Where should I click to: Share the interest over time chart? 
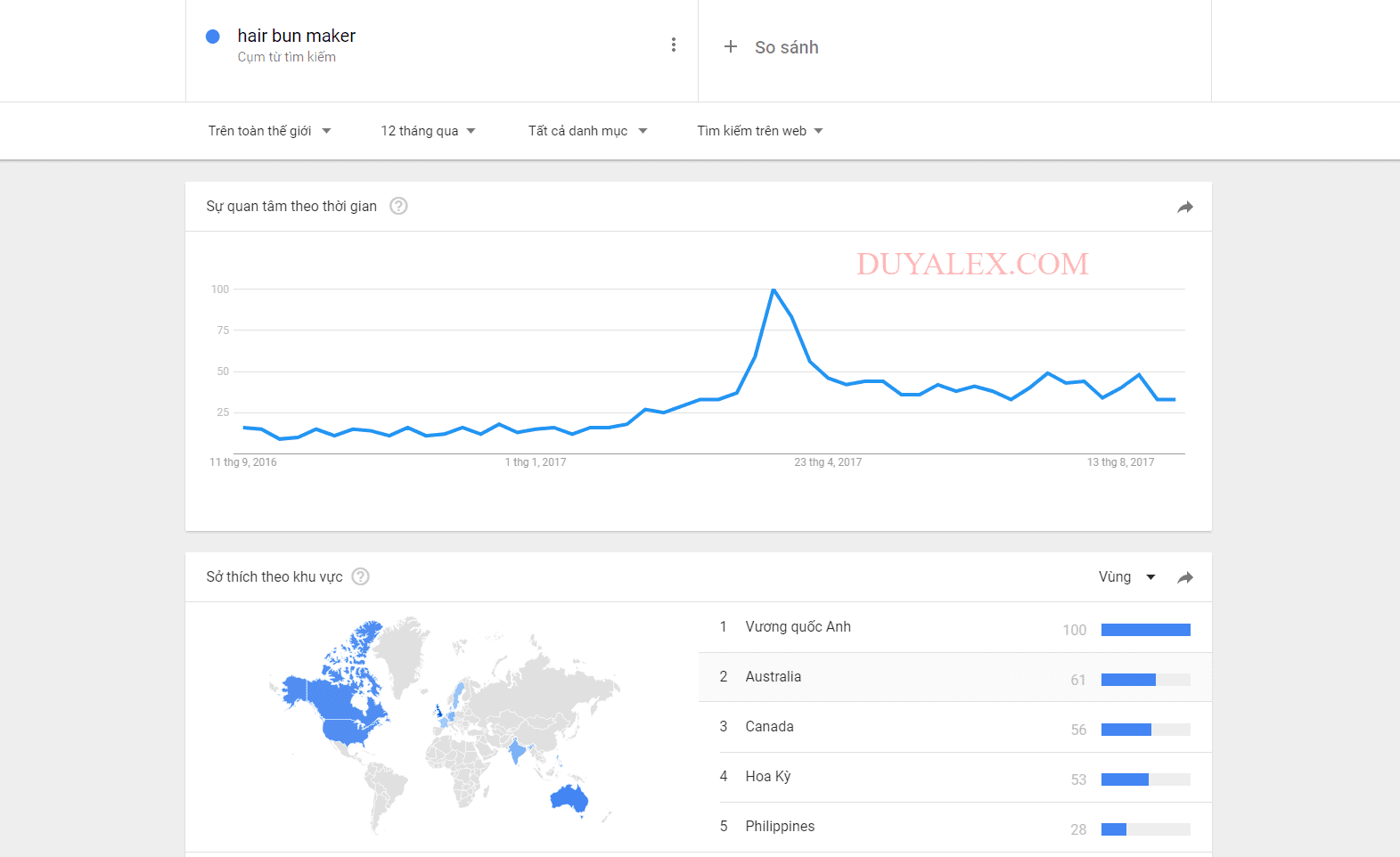click(1185, 207)
